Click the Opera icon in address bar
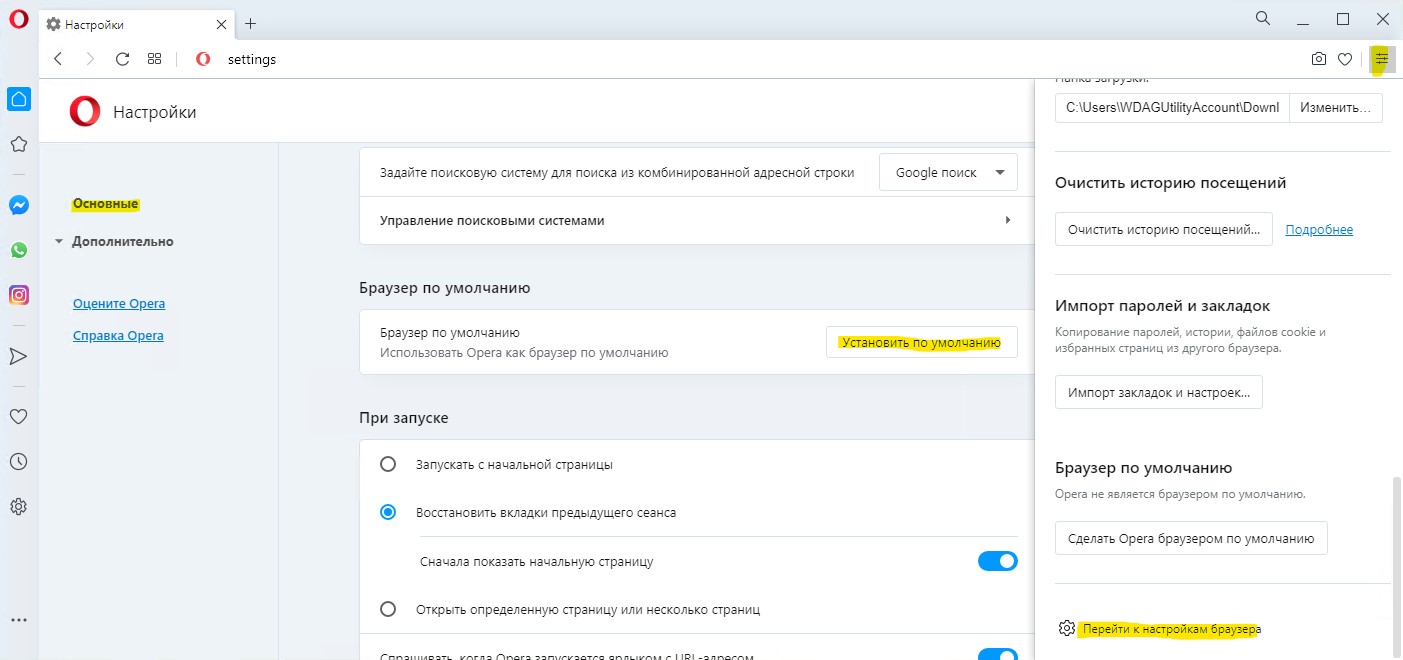 click(203, 59)
